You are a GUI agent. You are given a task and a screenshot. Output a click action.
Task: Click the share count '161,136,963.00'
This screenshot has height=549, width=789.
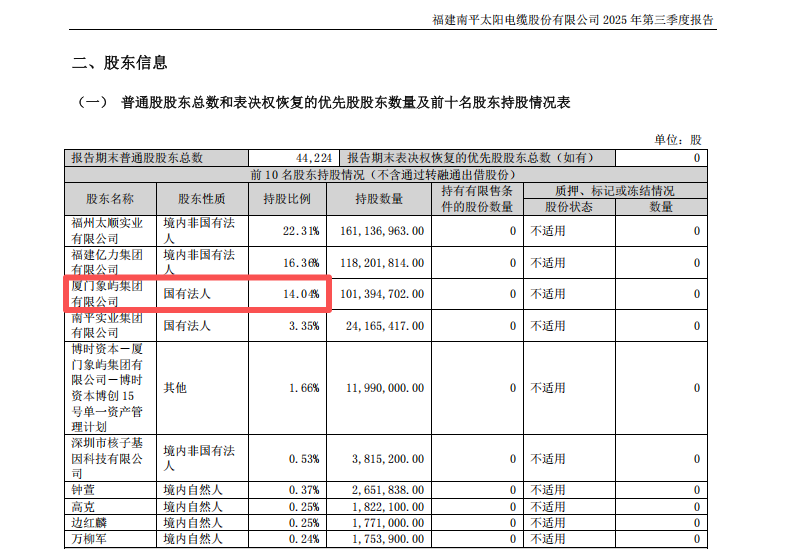coord(382,231)
